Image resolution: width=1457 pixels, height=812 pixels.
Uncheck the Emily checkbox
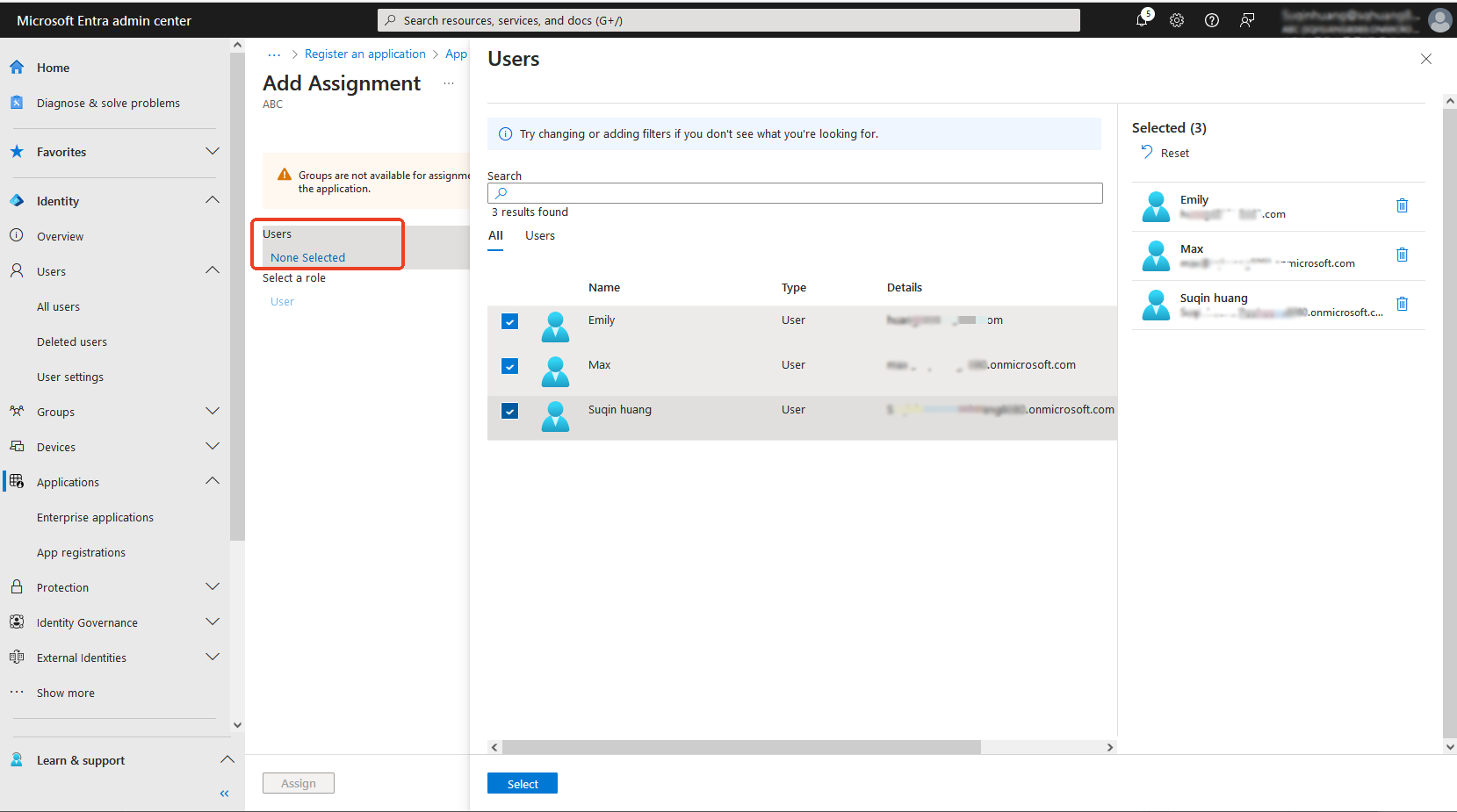pyautogui.click(x=509, y=321)
